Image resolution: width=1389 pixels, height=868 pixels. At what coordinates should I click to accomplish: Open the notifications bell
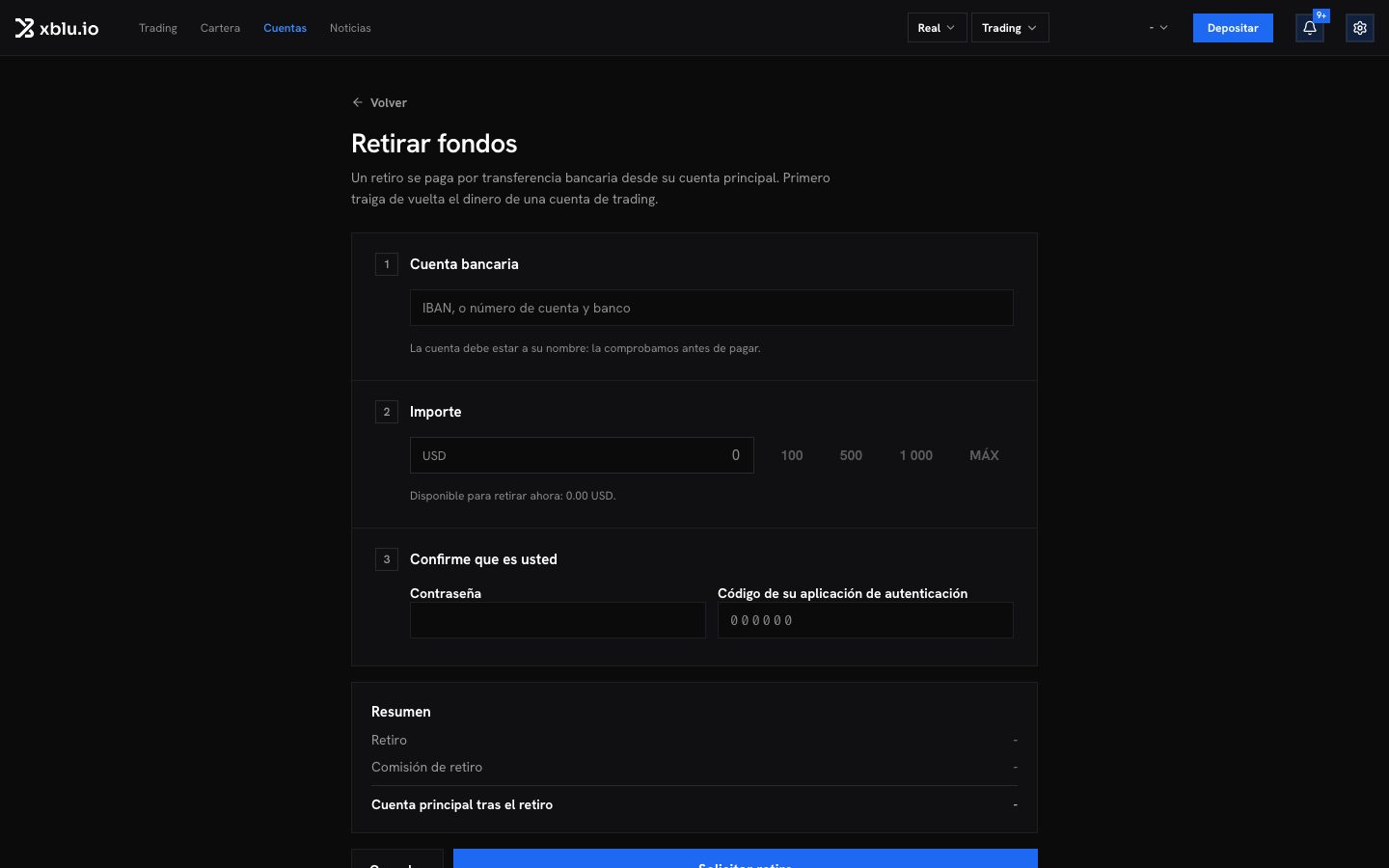pyautogui.click(x=1310, y=28)
